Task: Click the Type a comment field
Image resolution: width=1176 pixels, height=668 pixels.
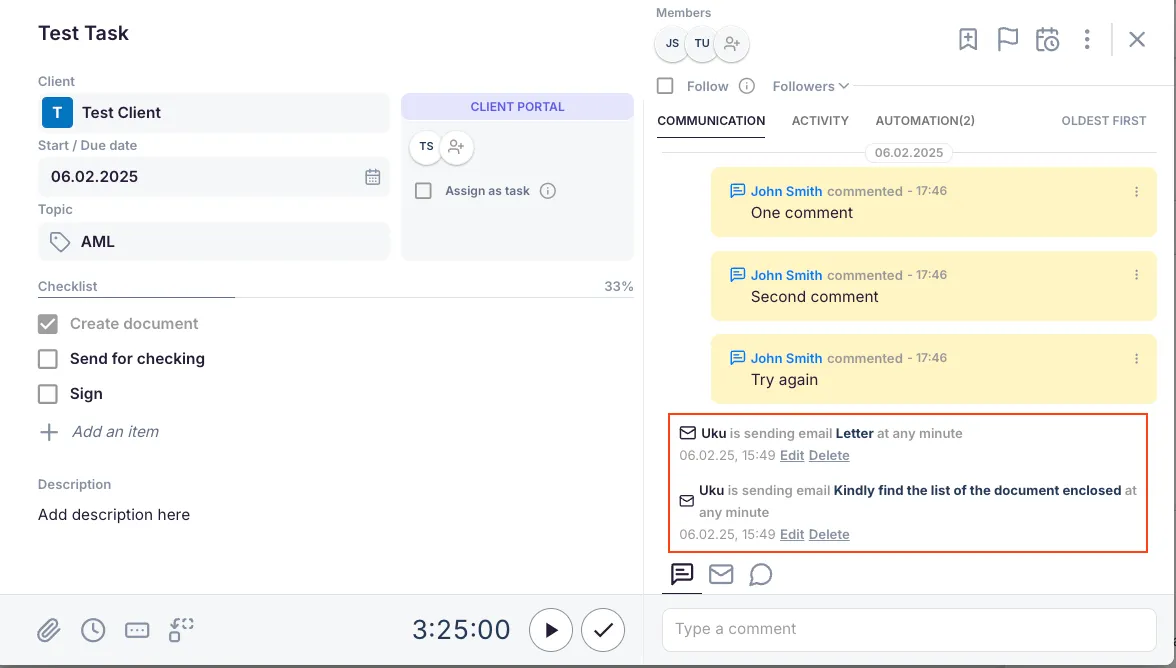Action: click(908, 629)
